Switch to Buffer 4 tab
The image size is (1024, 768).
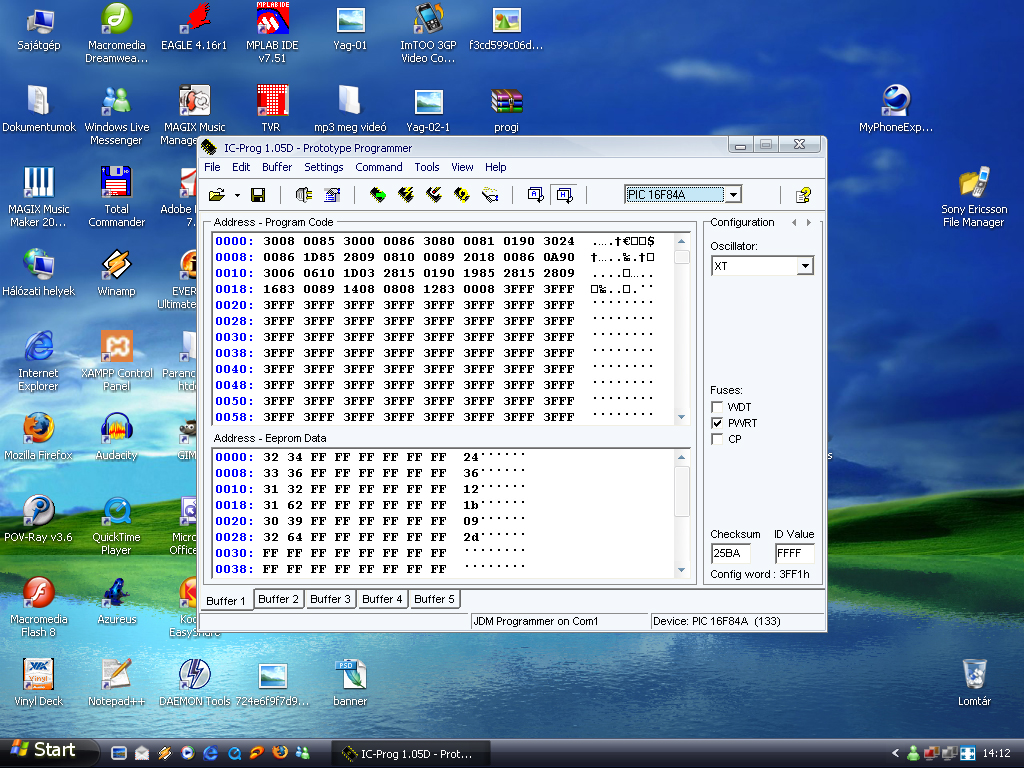[382, 599]
